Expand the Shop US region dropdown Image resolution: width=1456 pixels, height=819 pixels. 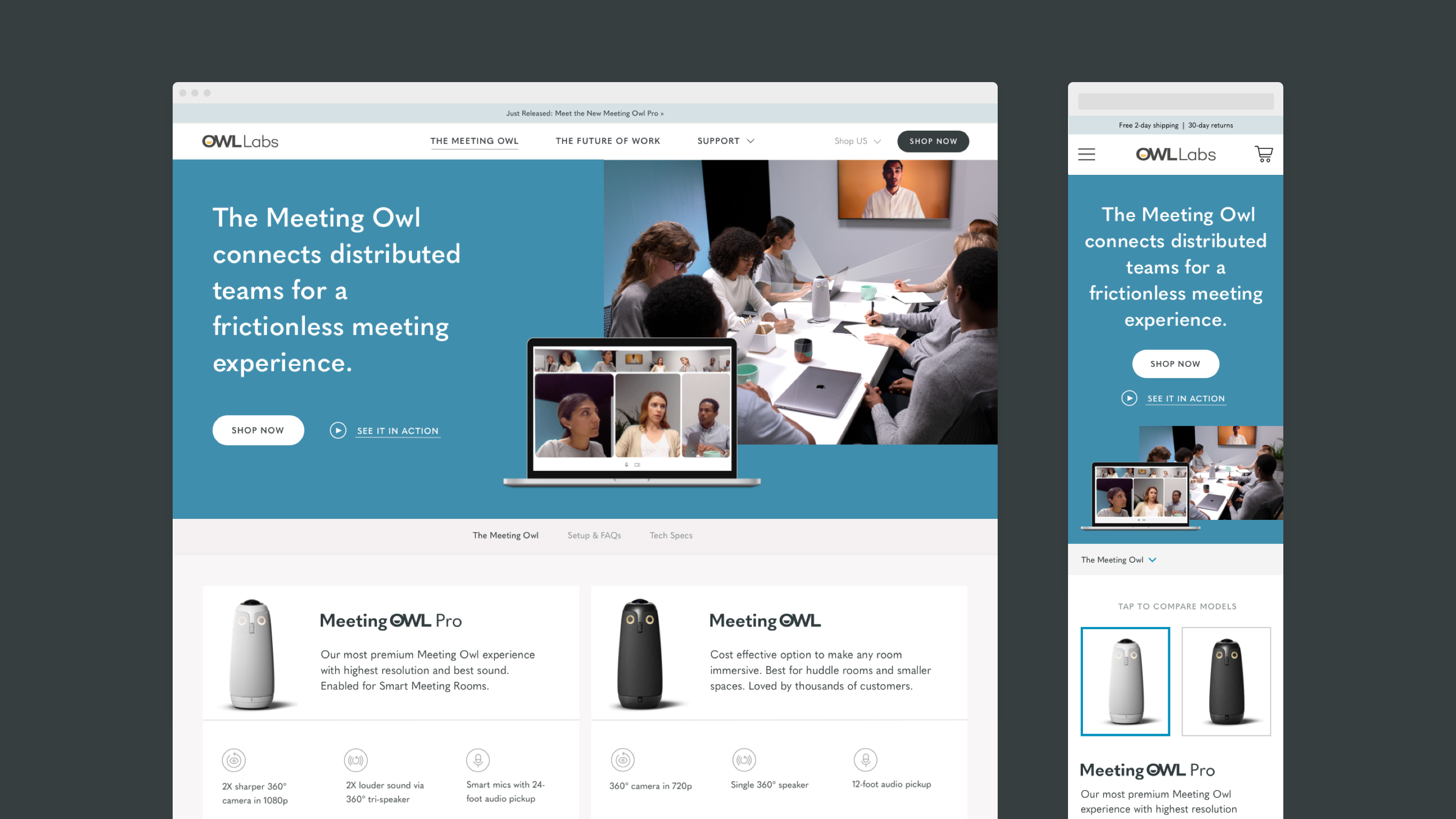tap(856, 140)
